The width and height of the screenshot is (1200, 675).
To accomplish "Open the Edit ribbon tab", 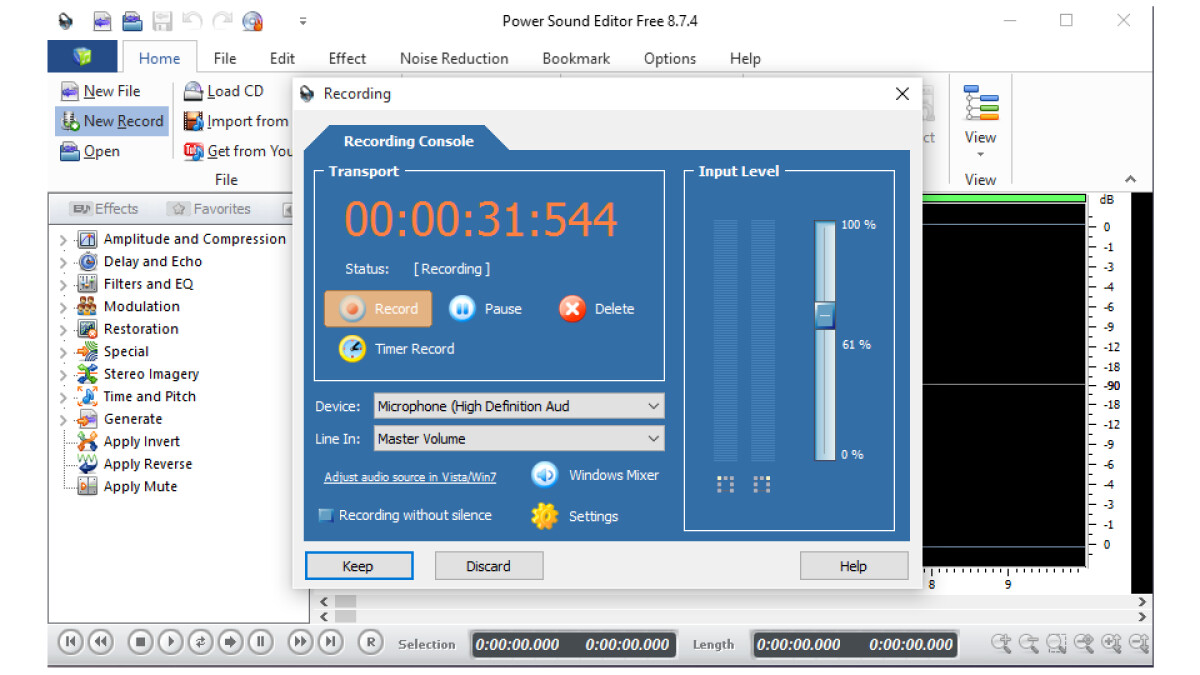I will (x=282, y=58).
